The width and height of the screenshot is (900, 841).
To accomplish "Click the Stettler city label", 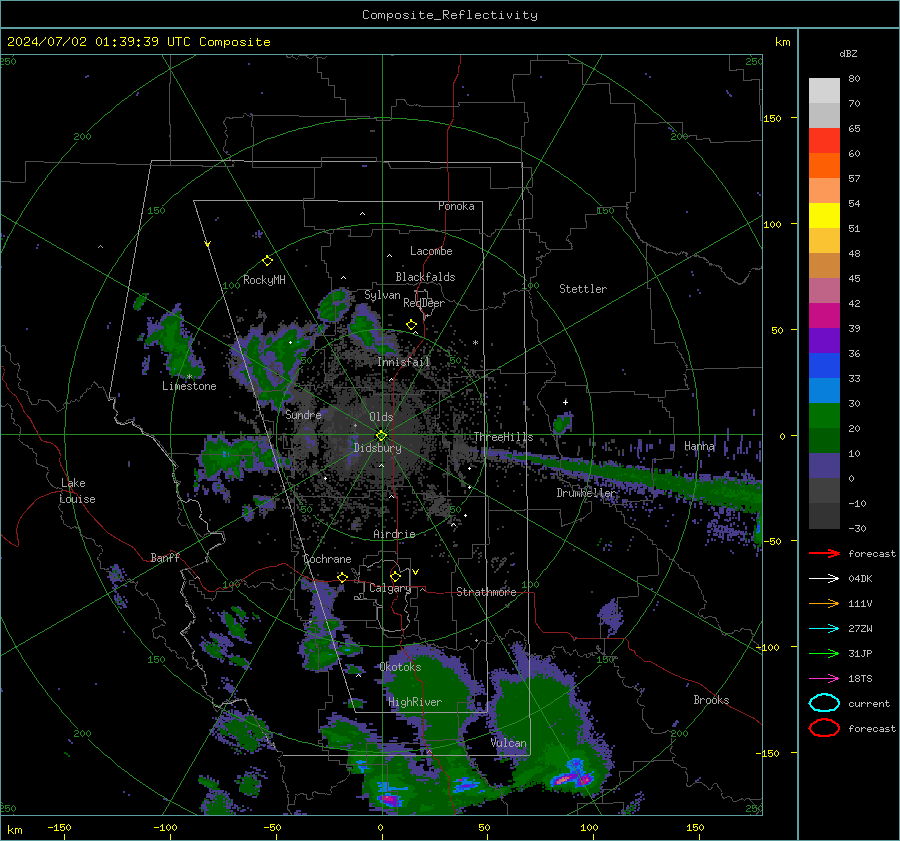I will pos(583,289).
